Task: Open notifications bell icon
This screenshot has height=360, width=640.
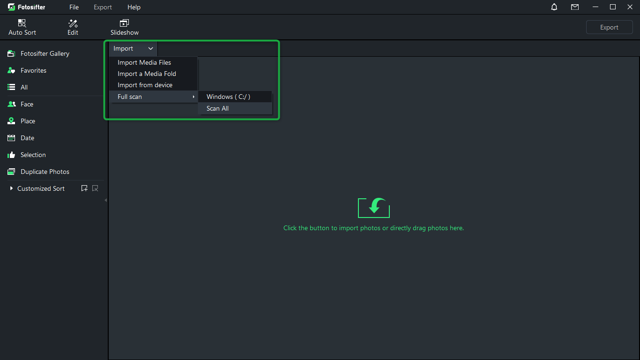Action: coord(554,7)
